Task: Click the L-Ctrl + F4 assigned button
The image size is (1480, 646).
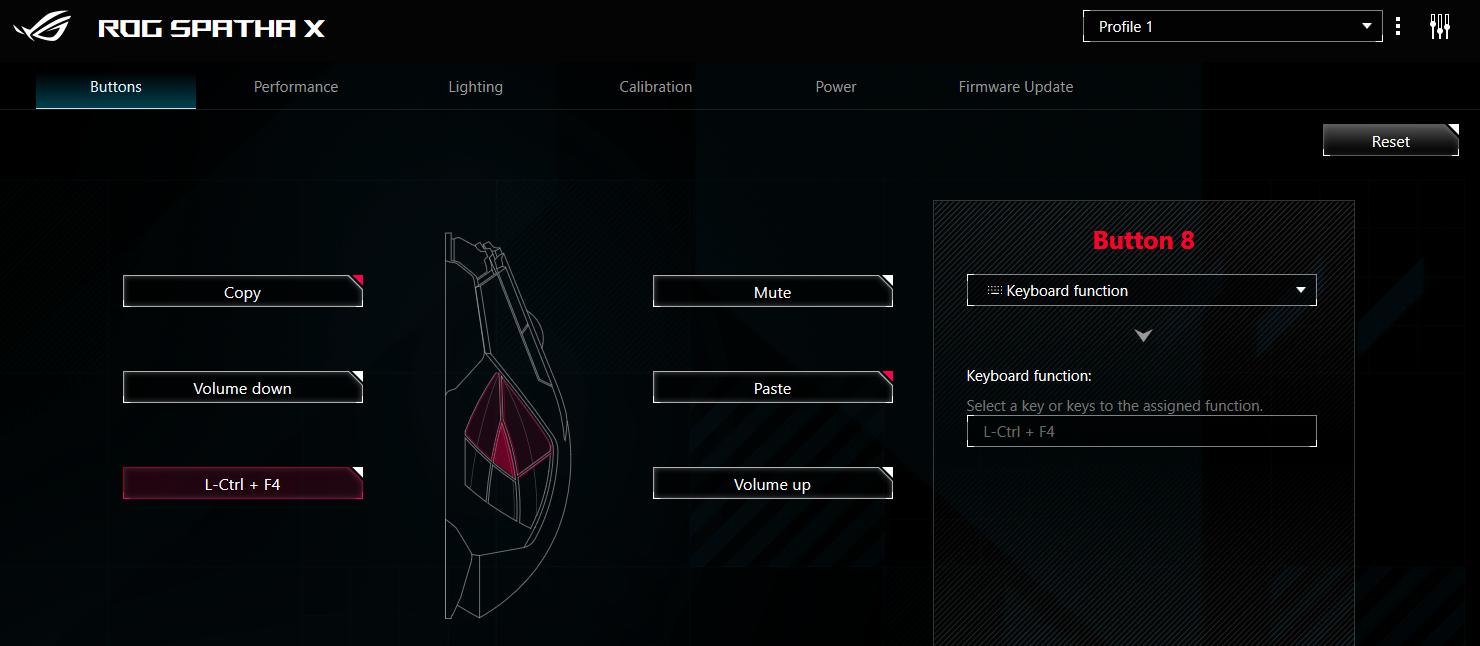Action: point(242,483)
